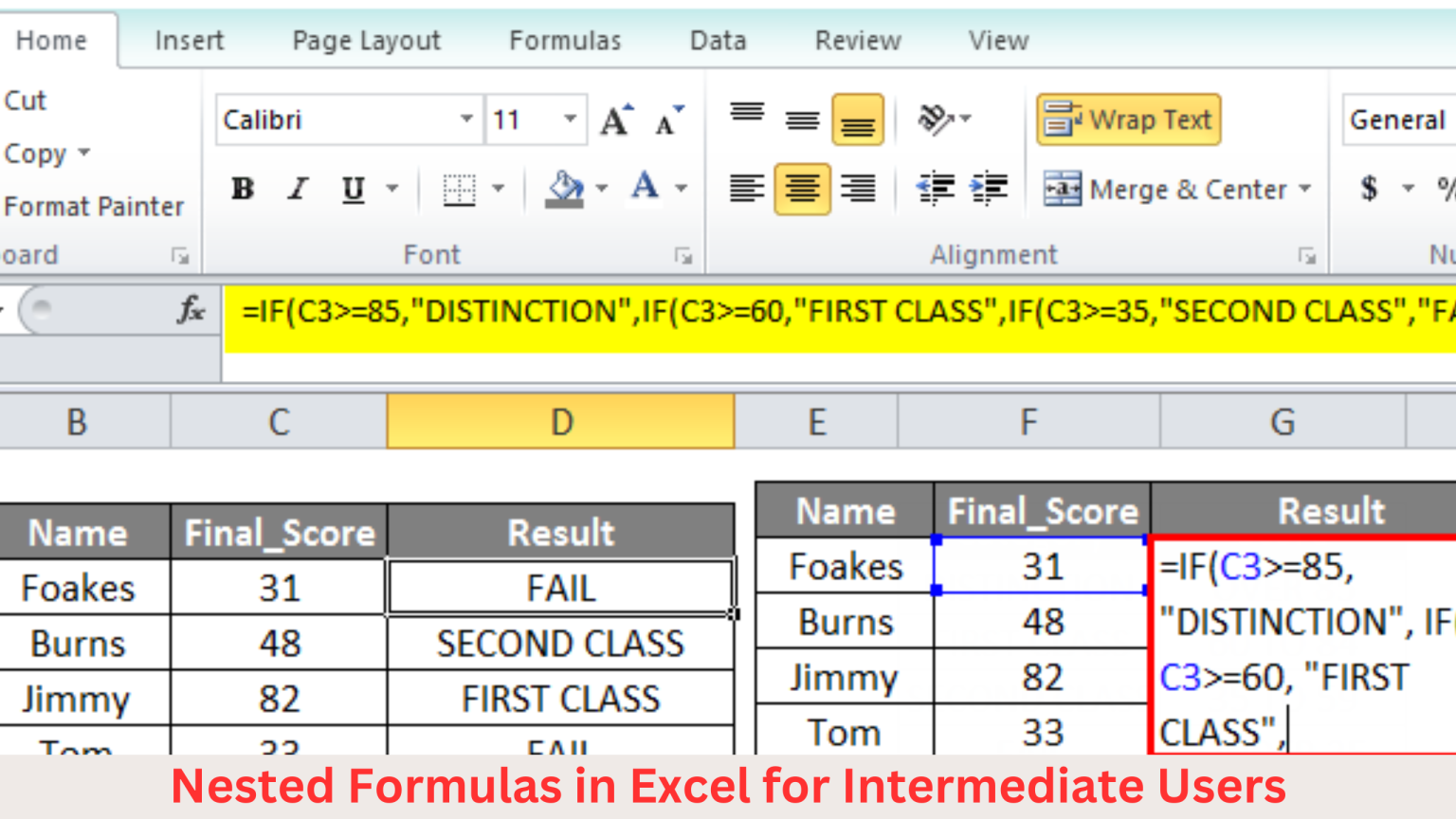Click the Insert Function fx icon
The height and width of the screenshot is (819, 1456).
coord(191,310)
